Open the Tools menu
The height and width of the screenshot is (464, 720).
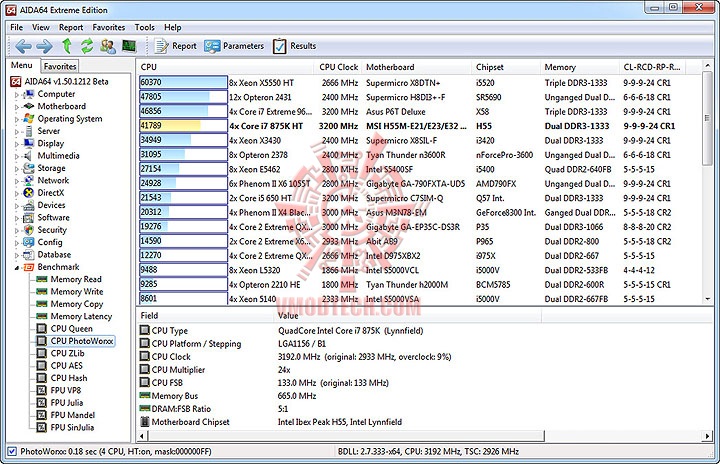coord(144,27)
